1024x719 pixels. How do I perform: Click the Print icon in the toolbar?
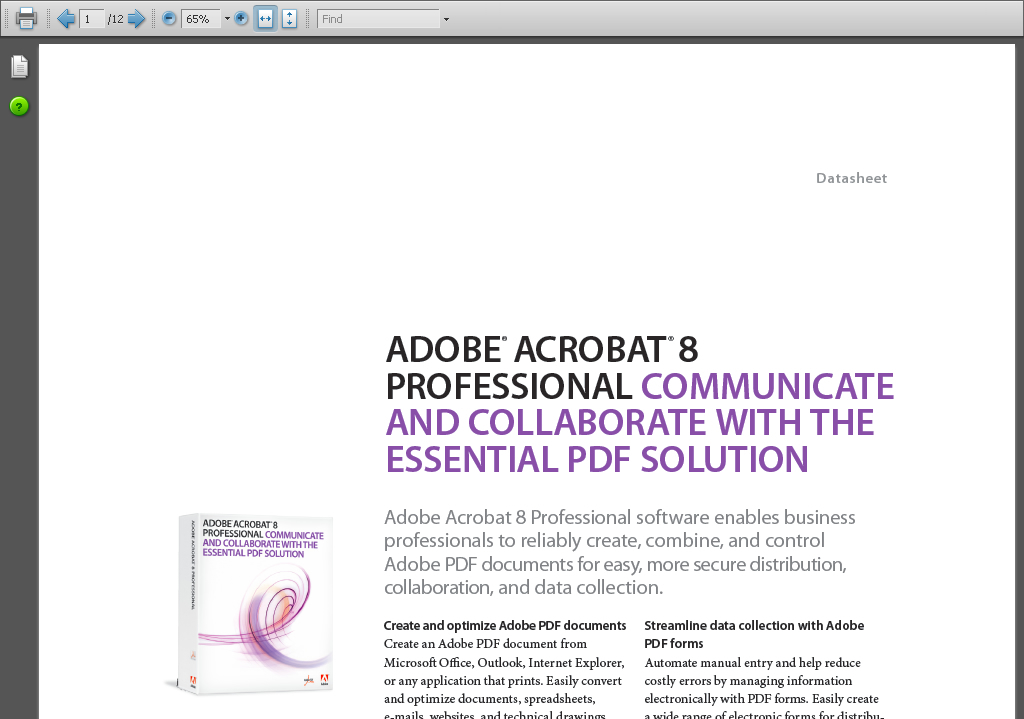point(26,18)
